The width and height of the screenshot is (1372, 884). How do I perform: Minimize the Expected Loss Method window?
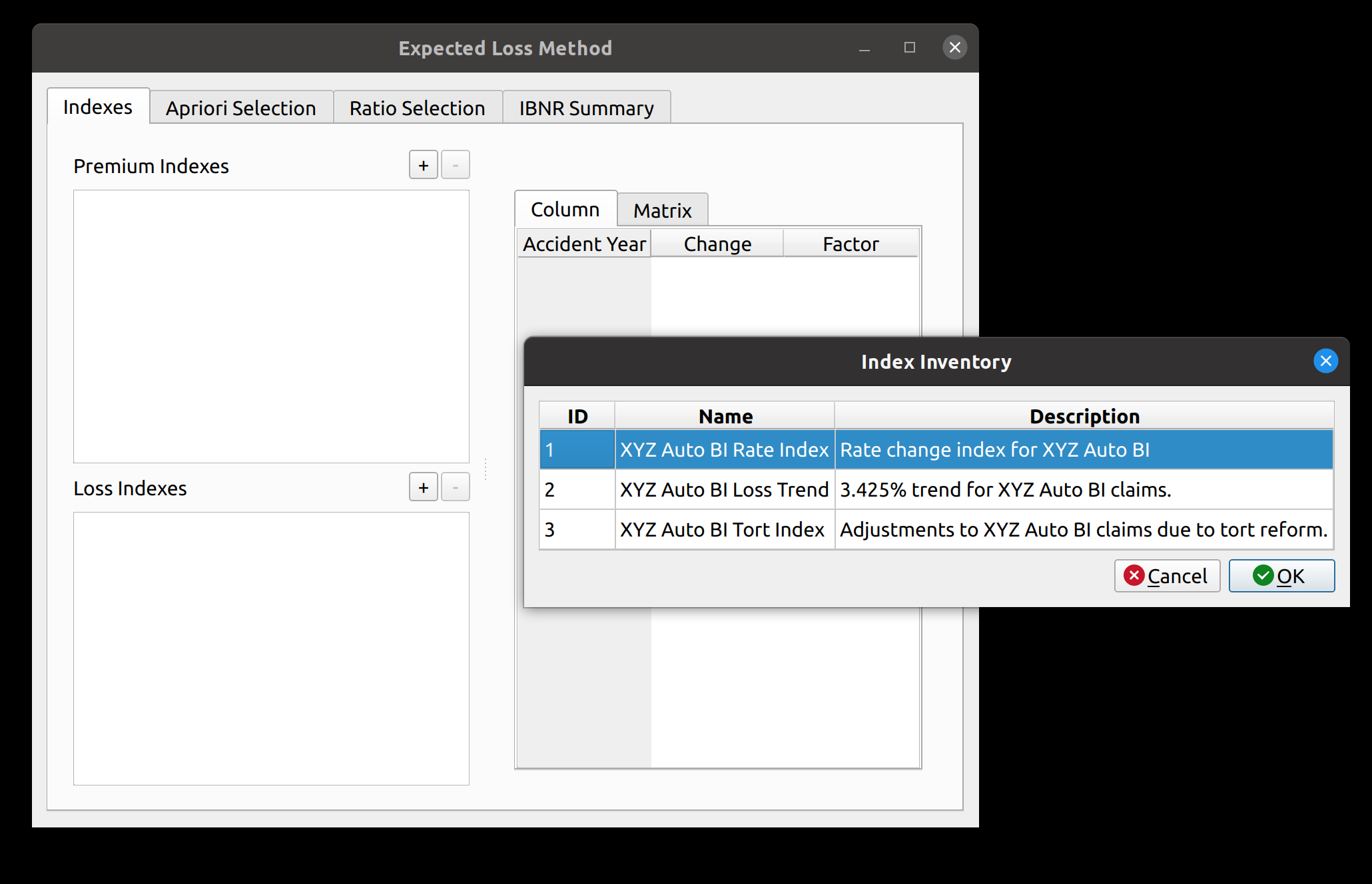tap(864, 47)
